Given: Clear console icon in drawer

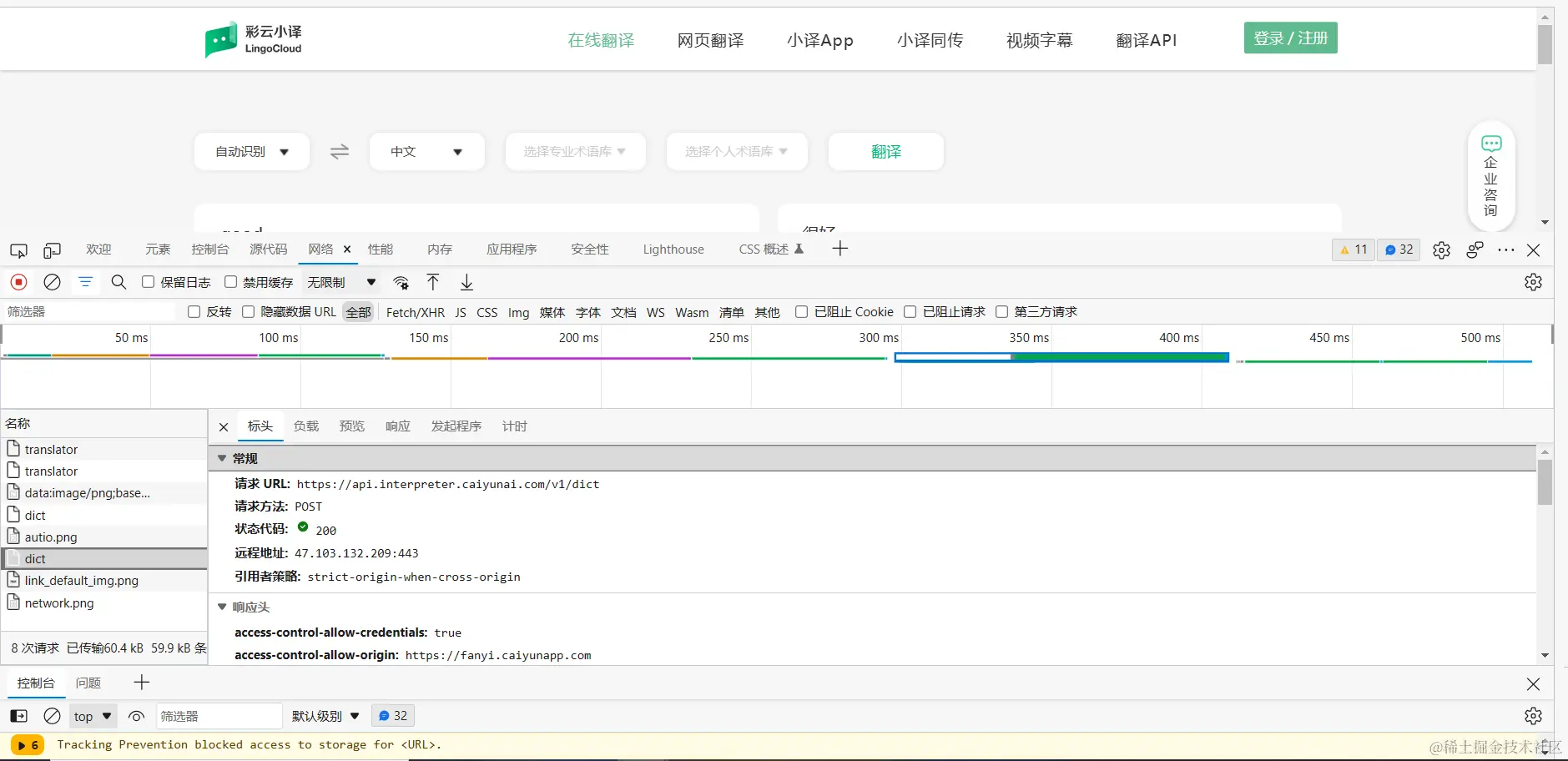Looking at the screenshot, I should tap(52, 716).
